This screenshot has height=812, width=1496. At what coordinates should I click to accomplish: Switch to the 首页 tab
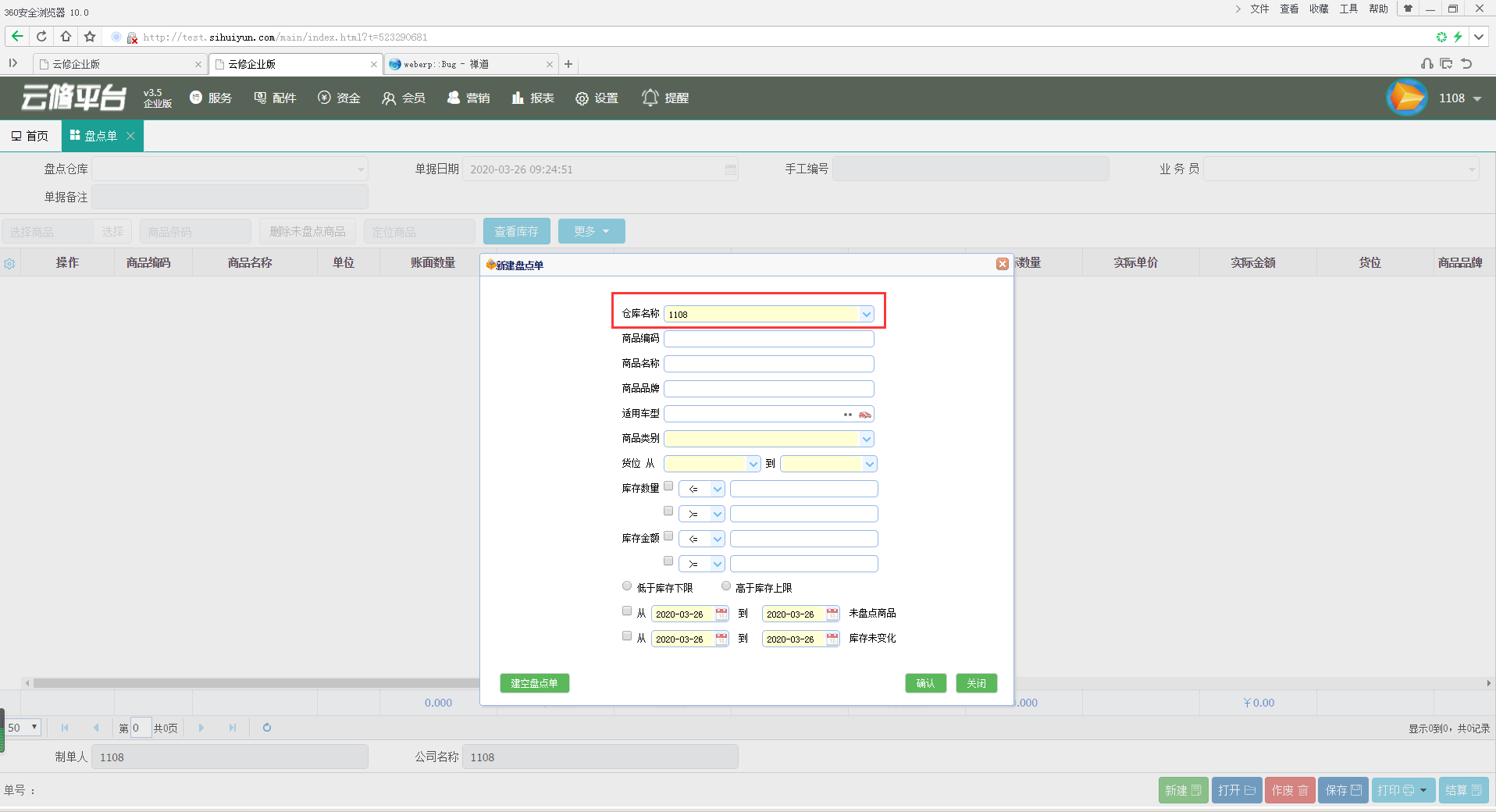point(30,136)
